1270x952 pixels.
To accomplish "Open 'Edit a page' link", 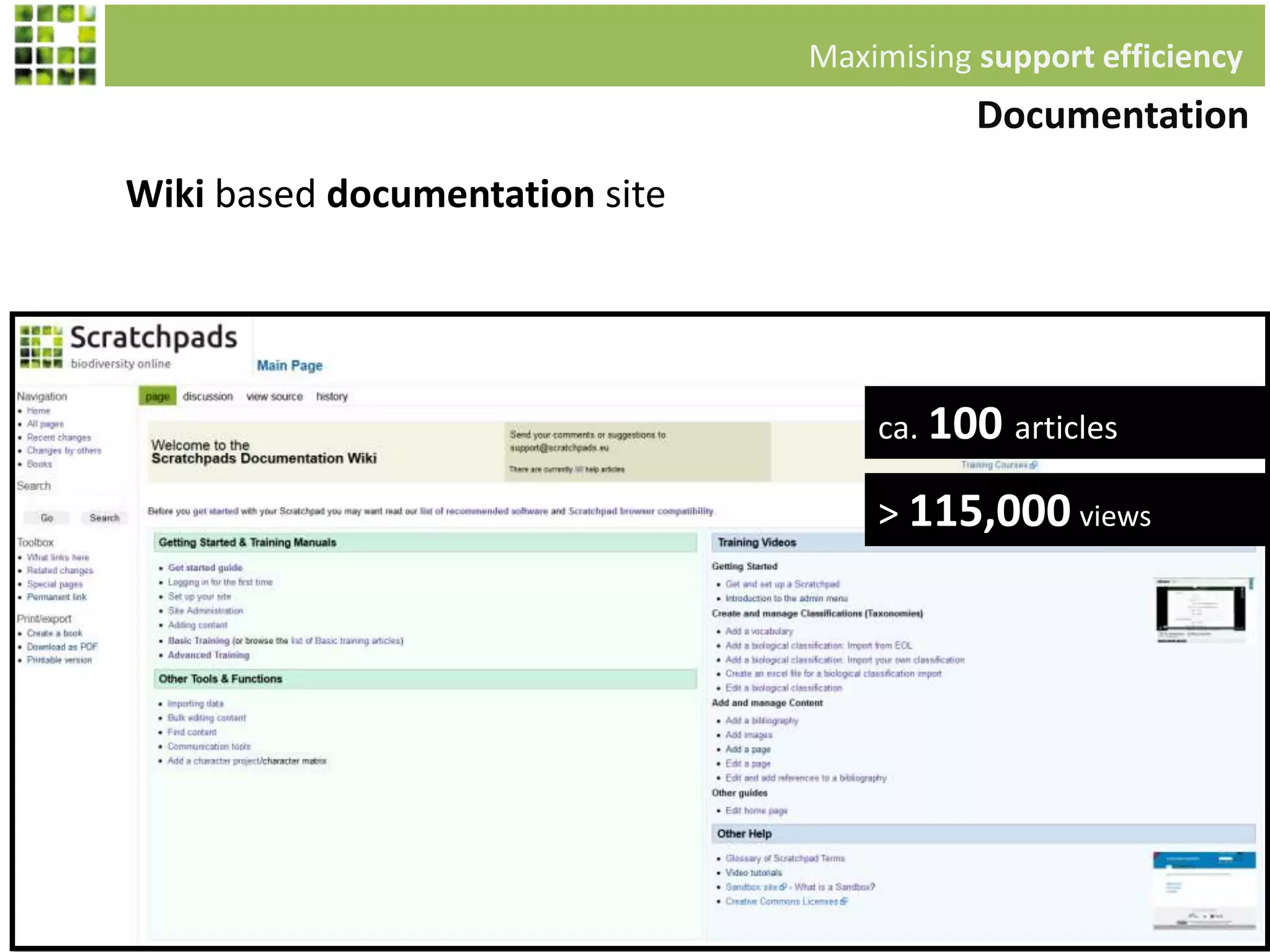I will (748, 764).
